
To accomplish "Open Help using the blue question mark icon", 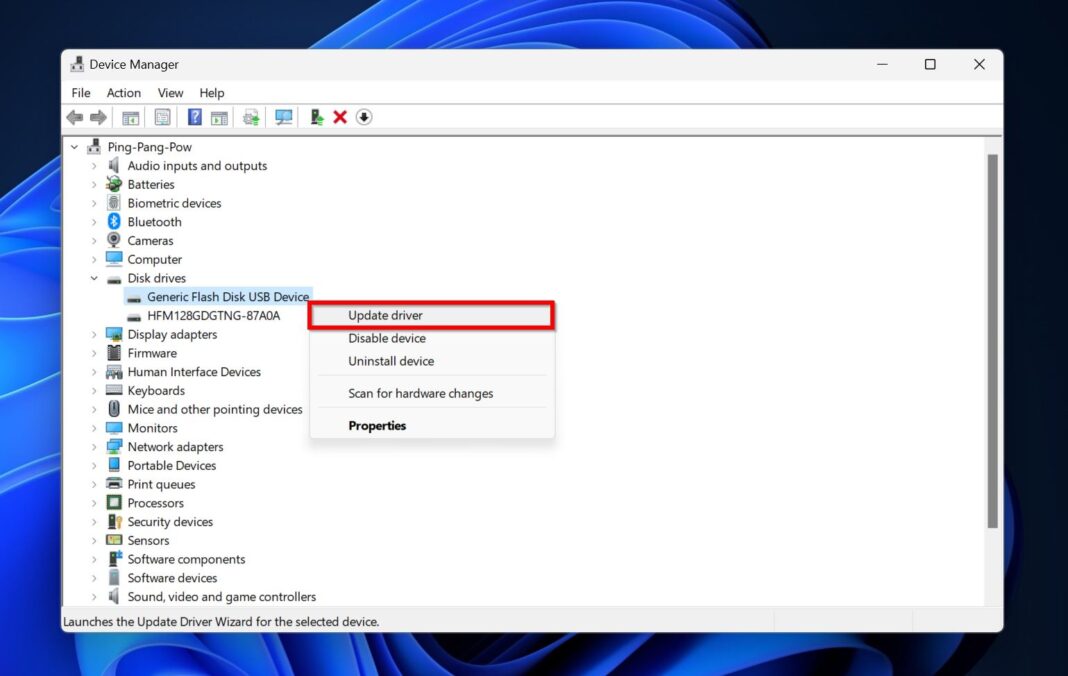I will point(193,117).
